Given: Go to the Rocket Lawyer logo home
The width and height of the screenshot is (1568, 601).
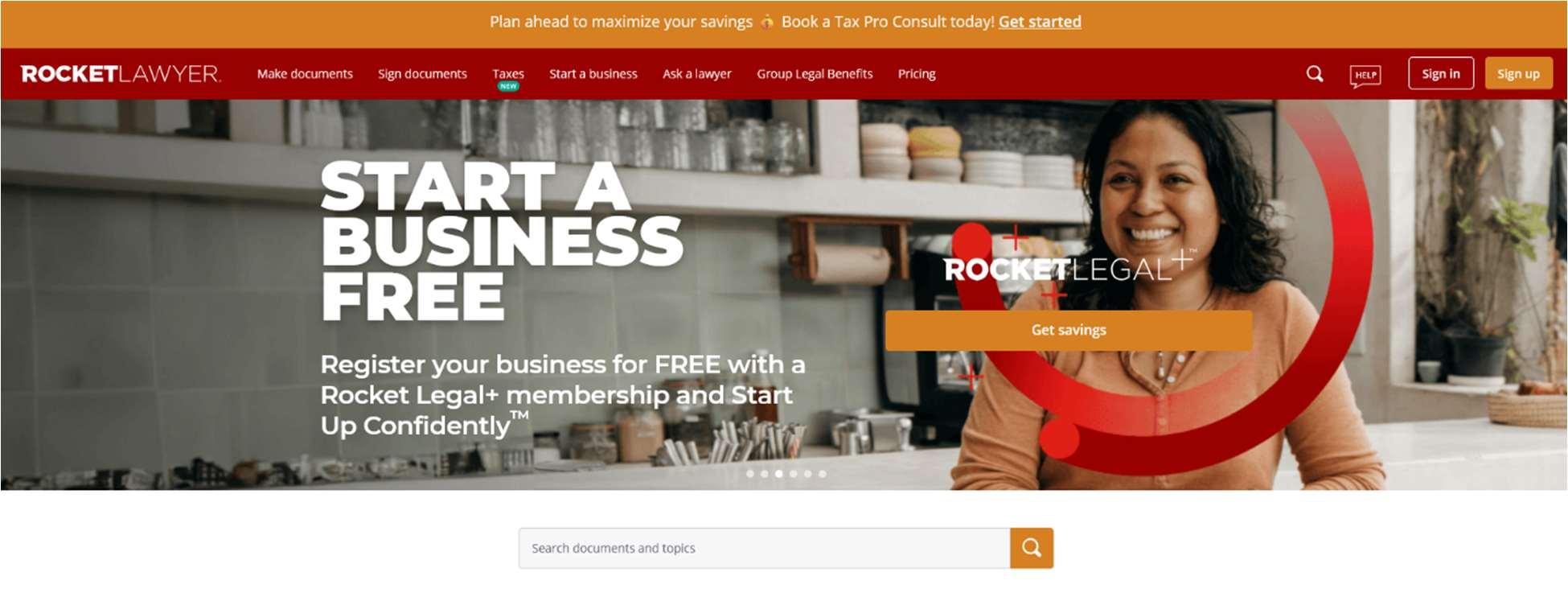Looking at the screenshot, I should (x=121, y=74).
